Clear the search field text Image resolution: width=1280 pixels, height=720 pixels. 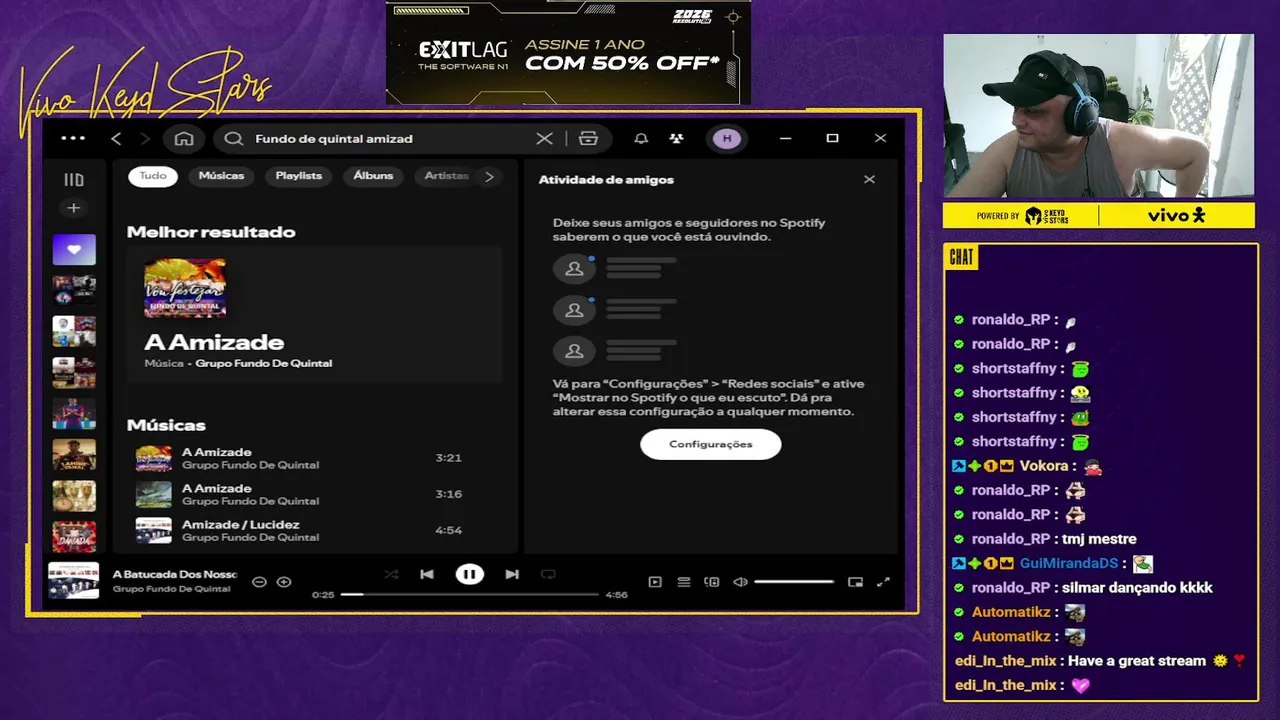coord(544,138)
